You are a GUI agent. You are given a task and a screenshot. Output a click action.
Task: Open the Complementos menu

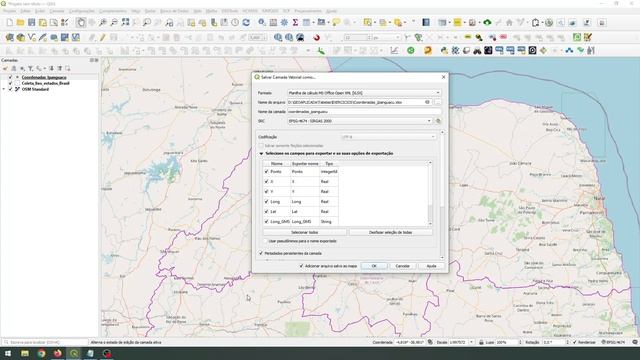[113, 11]
